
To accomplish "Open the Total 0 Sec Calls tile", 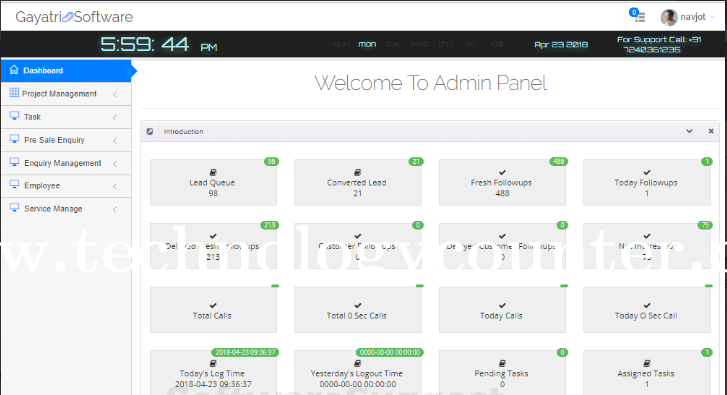I will pos(357,309).
